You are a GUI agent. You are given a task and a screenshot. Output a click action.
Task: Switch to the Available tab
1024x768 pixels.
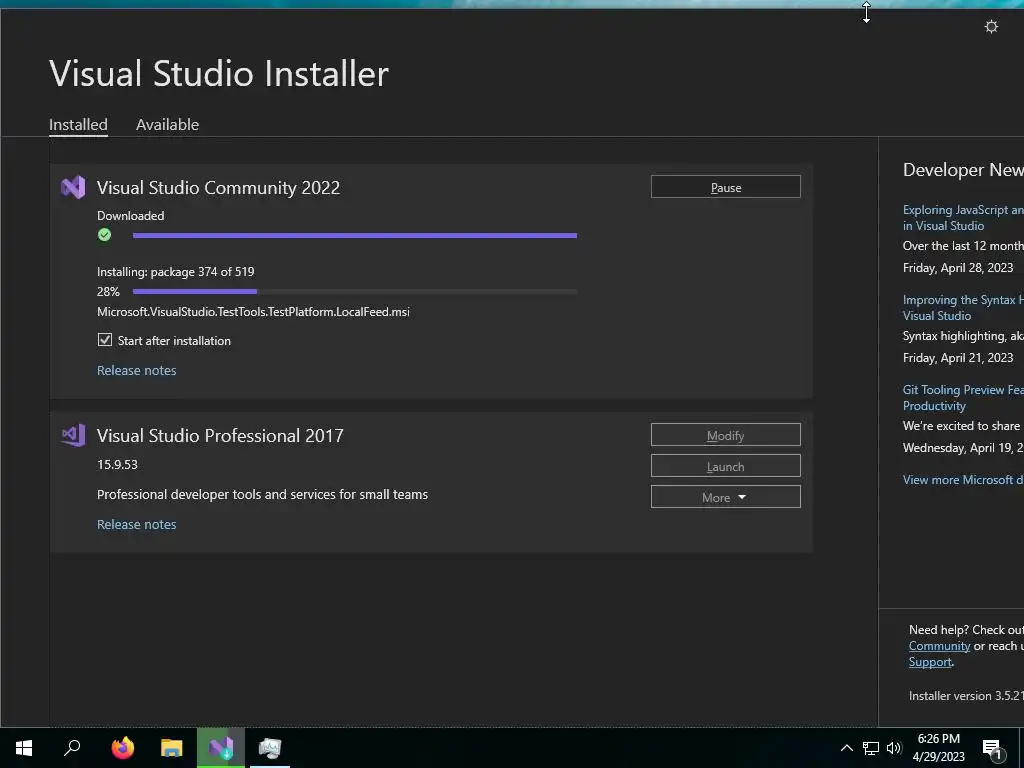(x=167, y=125)
